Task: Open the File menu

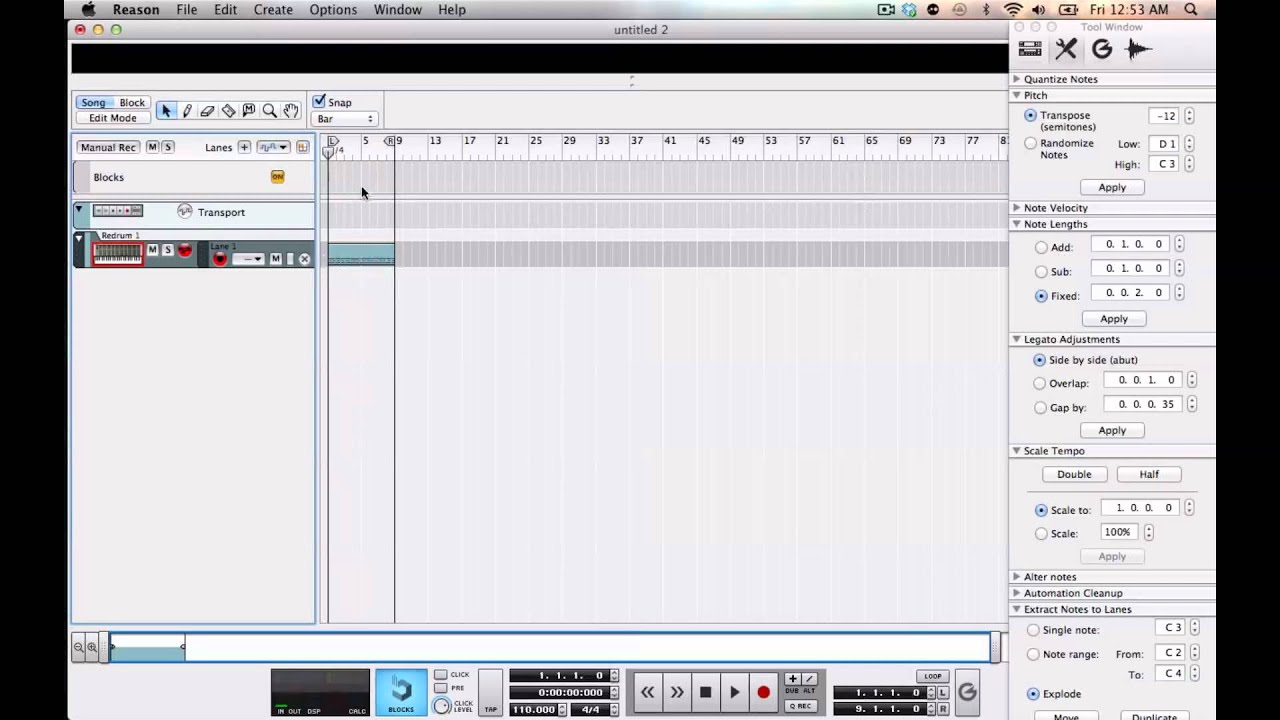Action: pyautogui.click(x=187, y=9)
